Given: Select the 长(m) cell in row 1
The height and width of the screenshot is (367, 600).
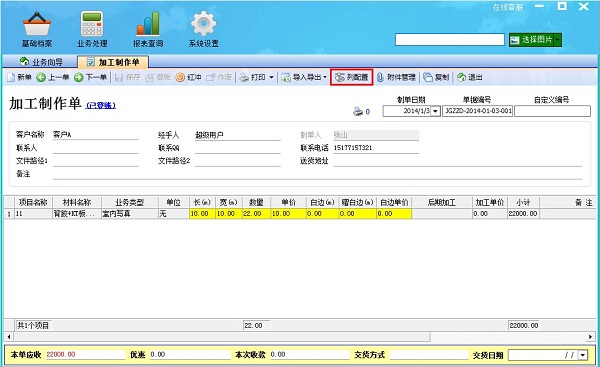Looking at the screenshot, I should (x=202, y=214).
